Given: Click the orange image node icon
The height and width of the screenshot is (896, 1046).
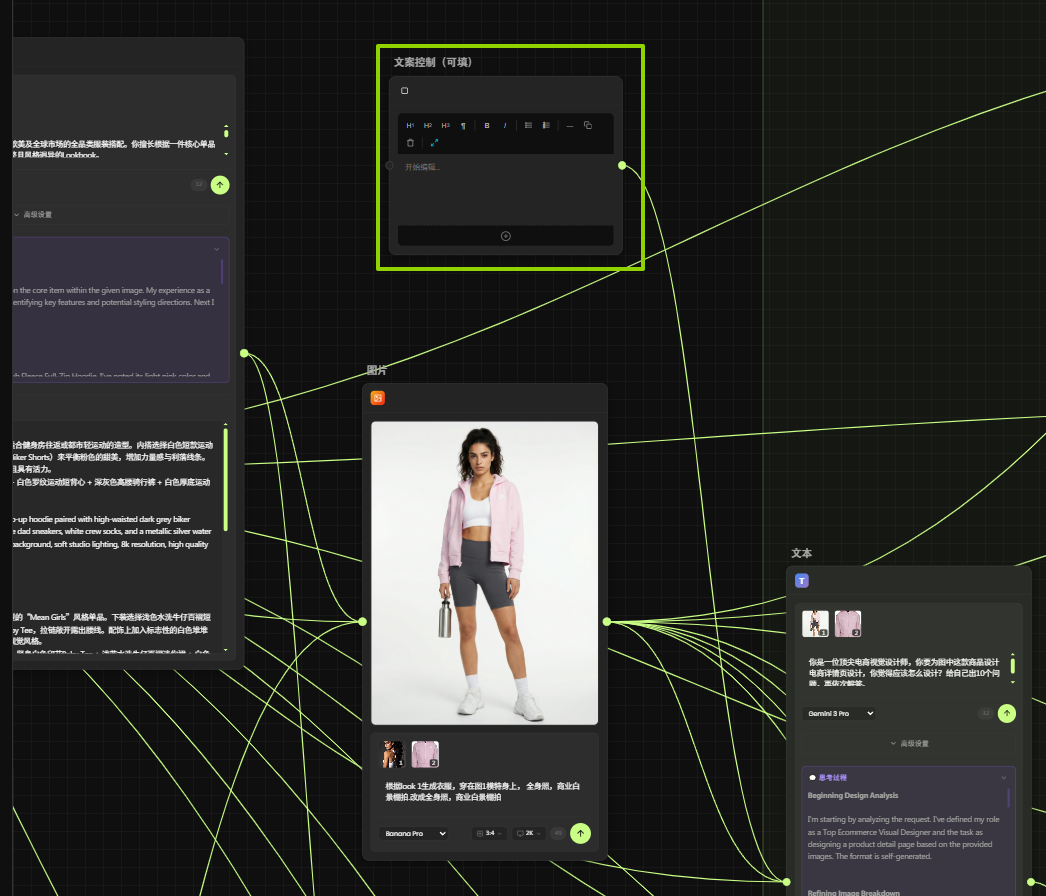Looking at the screenshot, I should (x=378, y=398).
